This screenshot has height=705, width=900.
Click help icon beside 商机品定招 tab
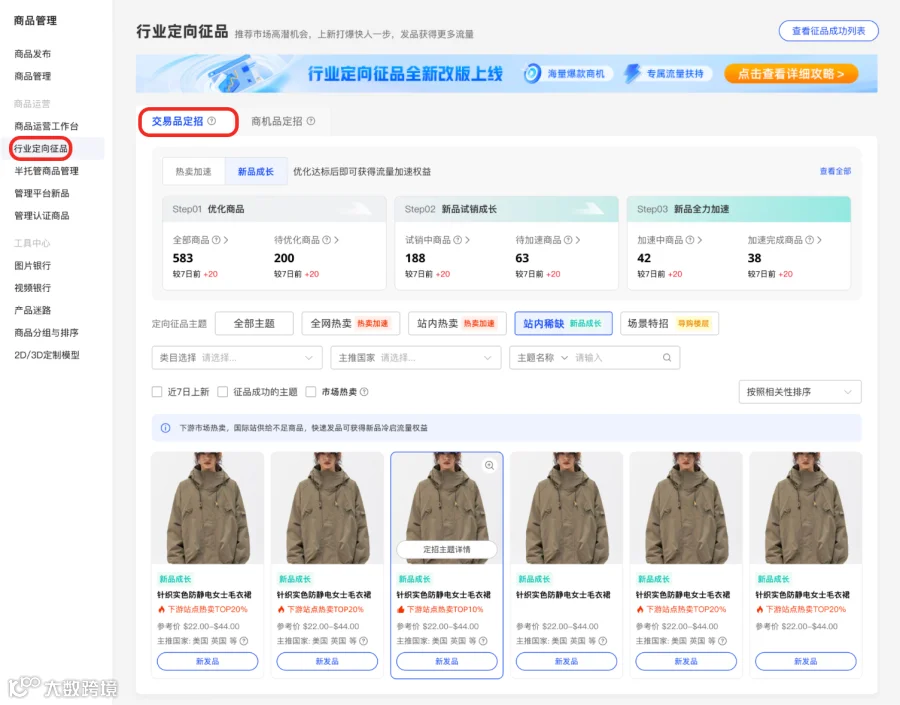click(311, 121)
